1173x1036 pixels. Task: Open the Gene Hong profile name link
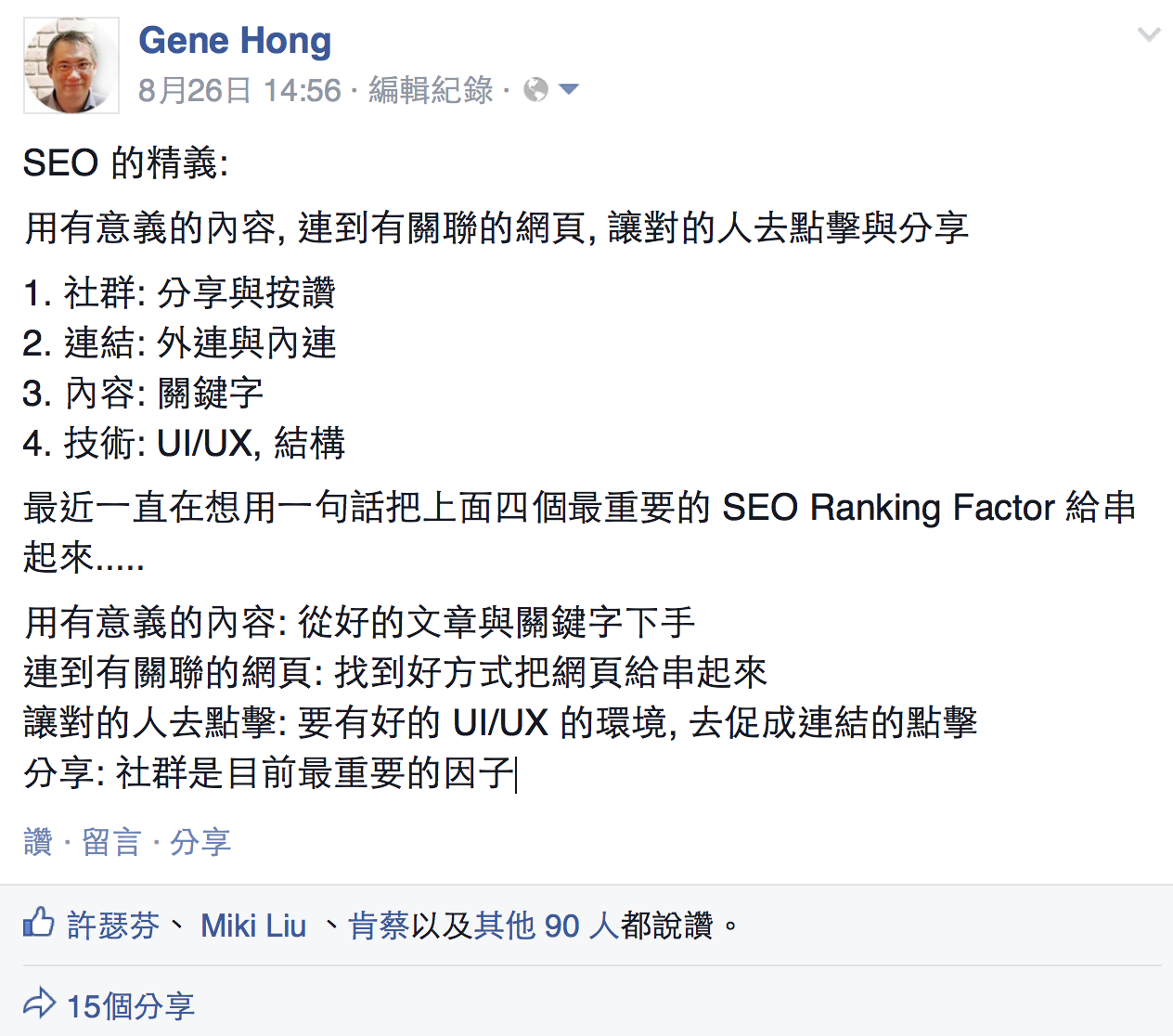point(235,41)
